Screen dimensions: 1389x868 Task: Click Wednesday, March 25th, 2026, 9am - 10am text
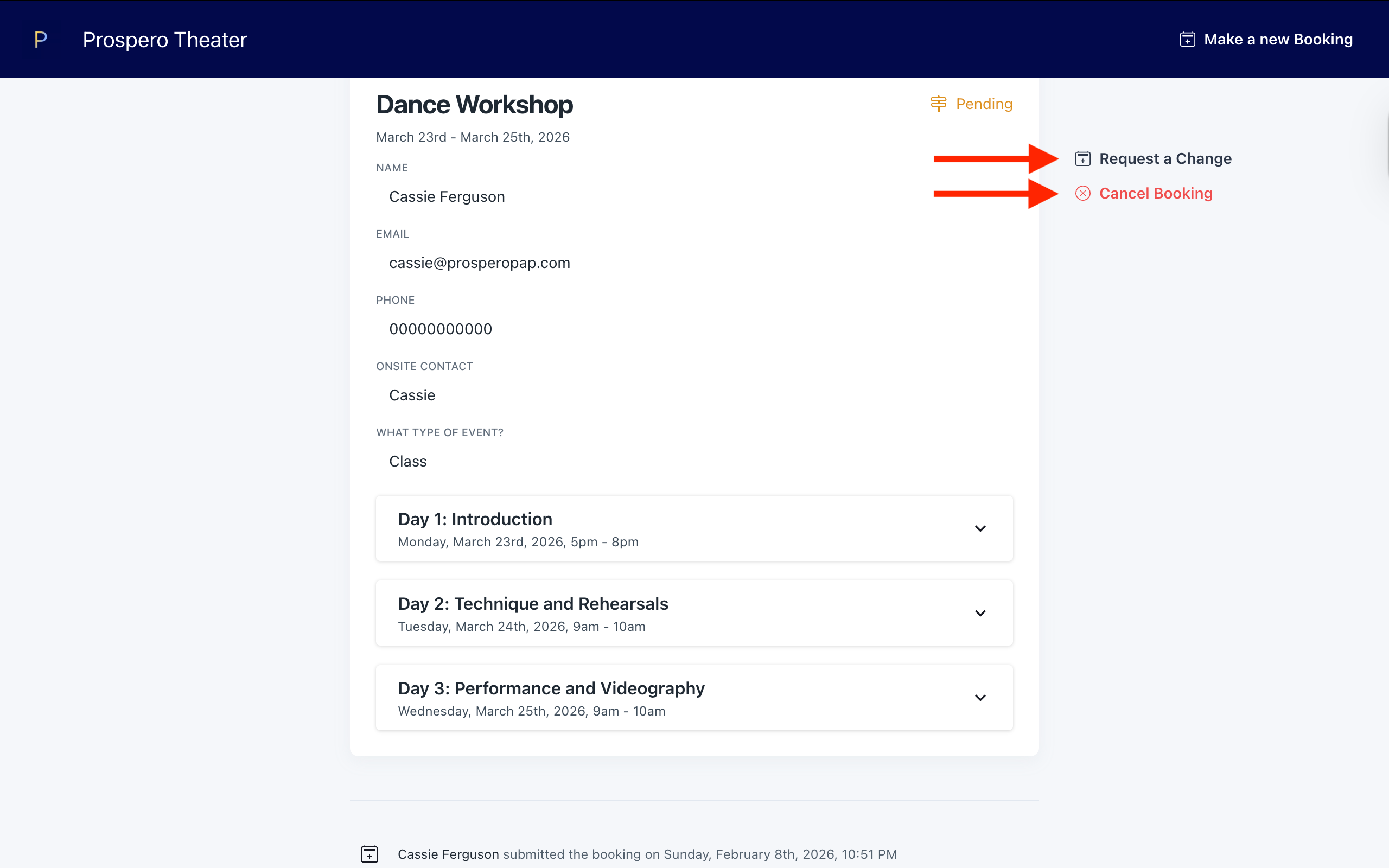click(532, 711)
